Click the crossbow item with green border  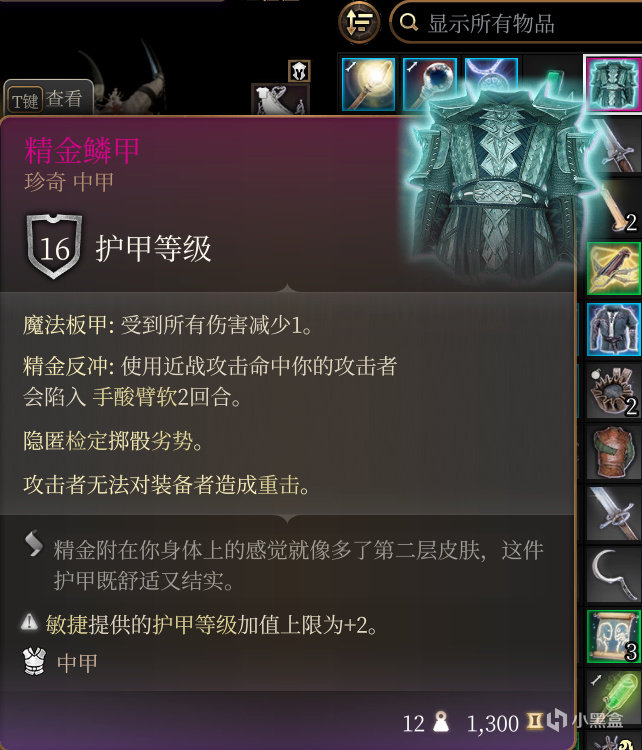click(614, 269)
